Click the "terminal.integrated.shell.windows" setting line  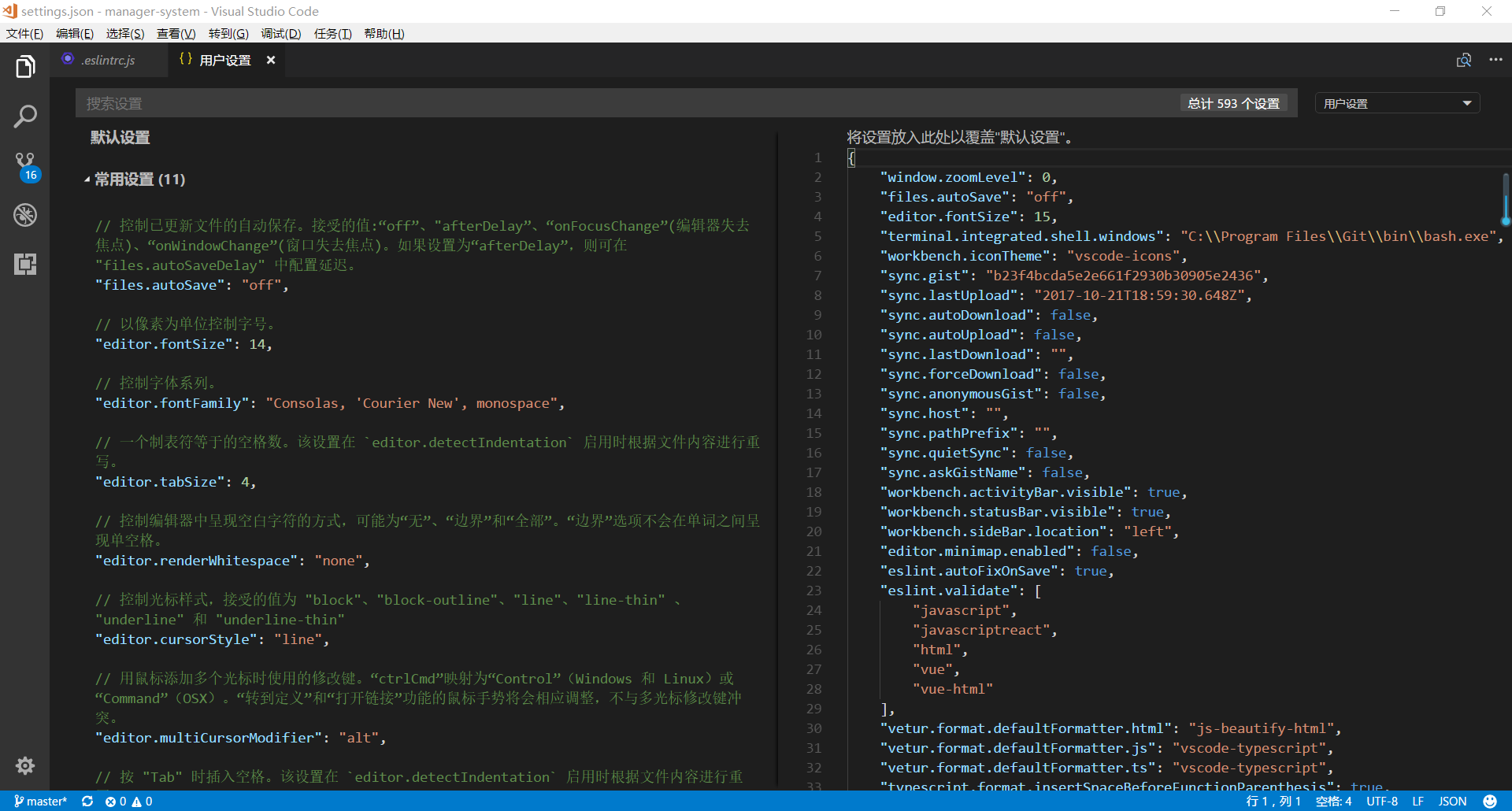pyautogui.click(x=1192, y=236)
